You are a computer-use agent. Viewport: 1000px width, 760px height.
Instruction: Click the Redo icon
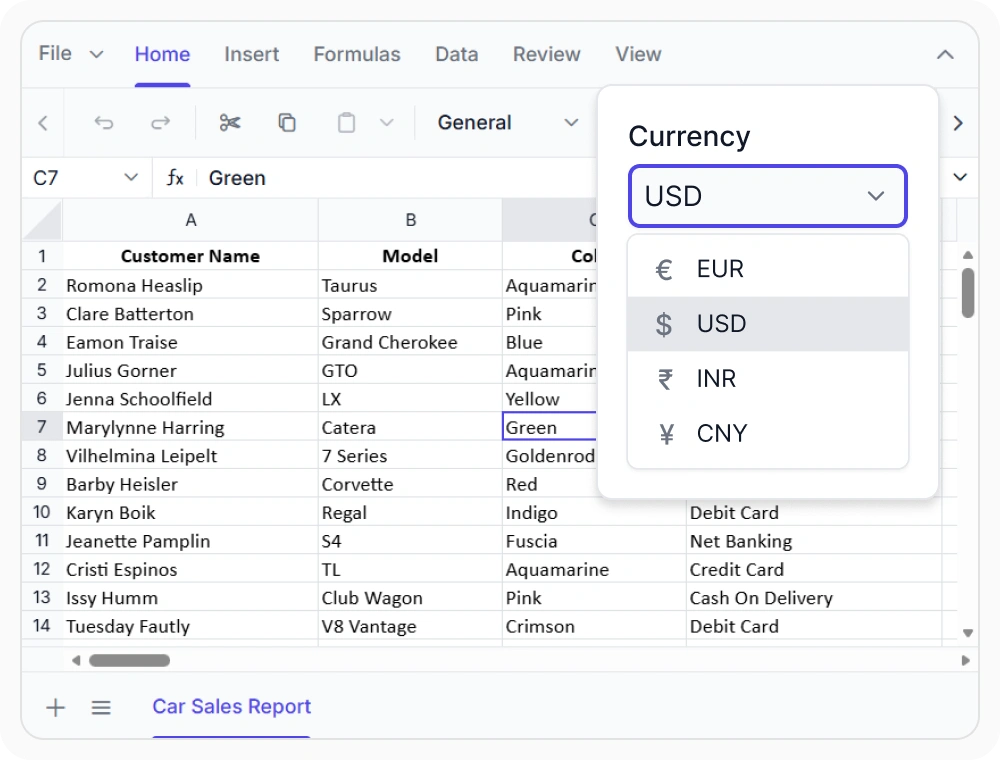[160, 122]
